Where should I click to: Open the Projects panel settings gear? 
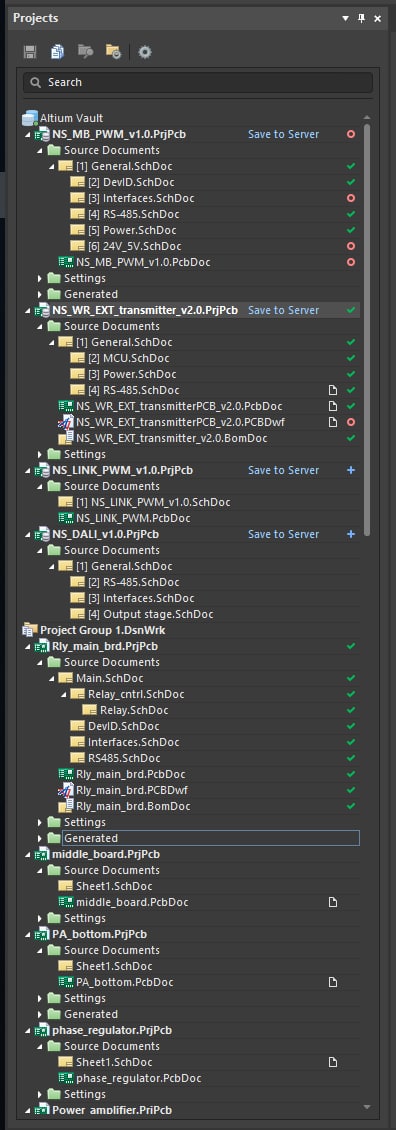tap(145, 52)
